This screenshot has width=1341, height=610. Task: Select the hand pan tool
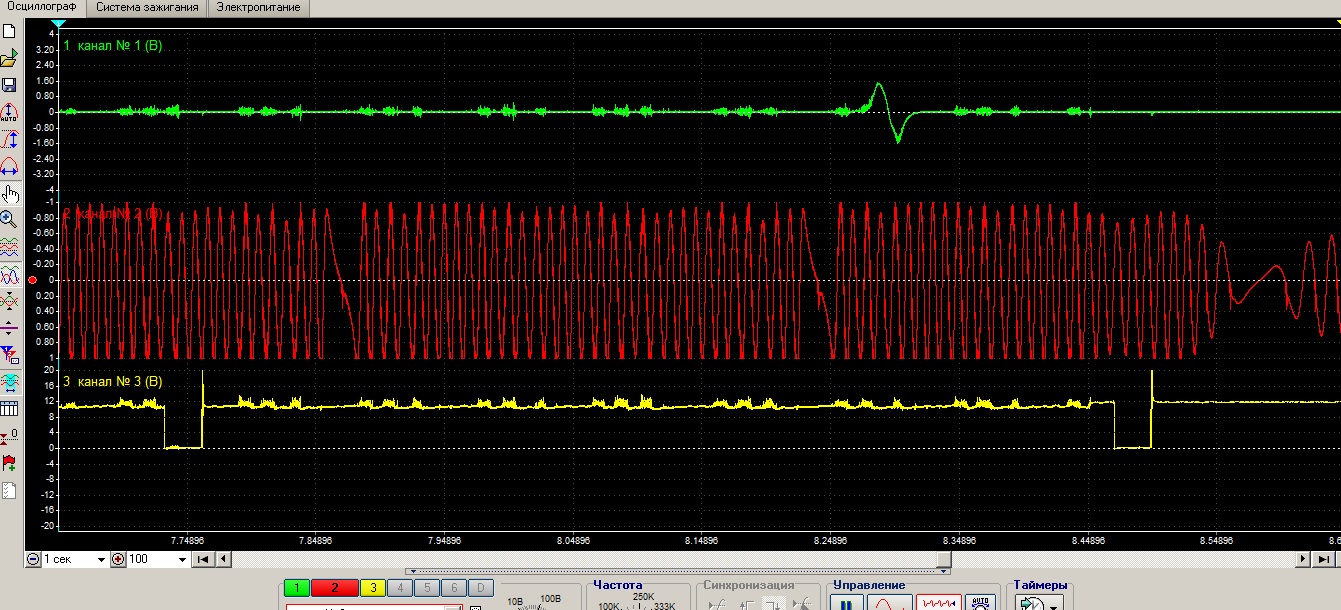(x=10, y=193)
